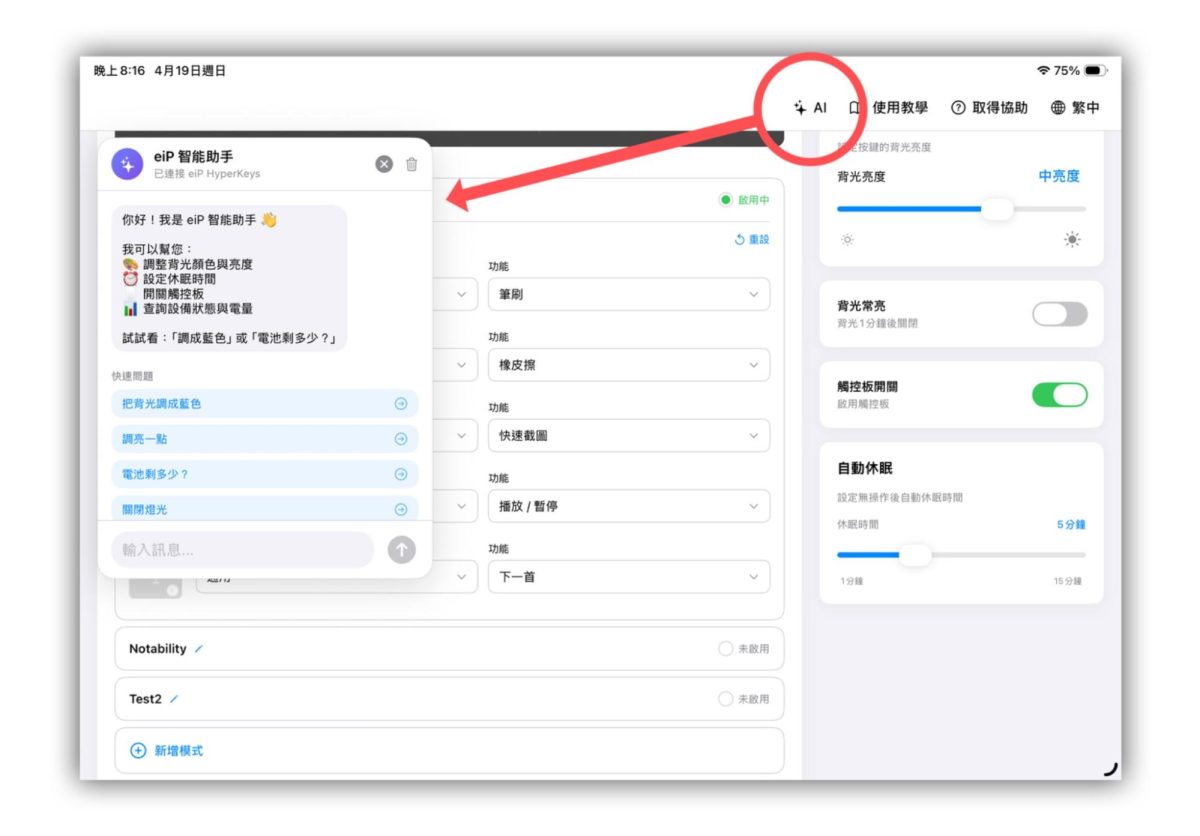1200x836 pixels.
Task: Open the 橡皮擦 function dropdown
Action: pos(629,365)
